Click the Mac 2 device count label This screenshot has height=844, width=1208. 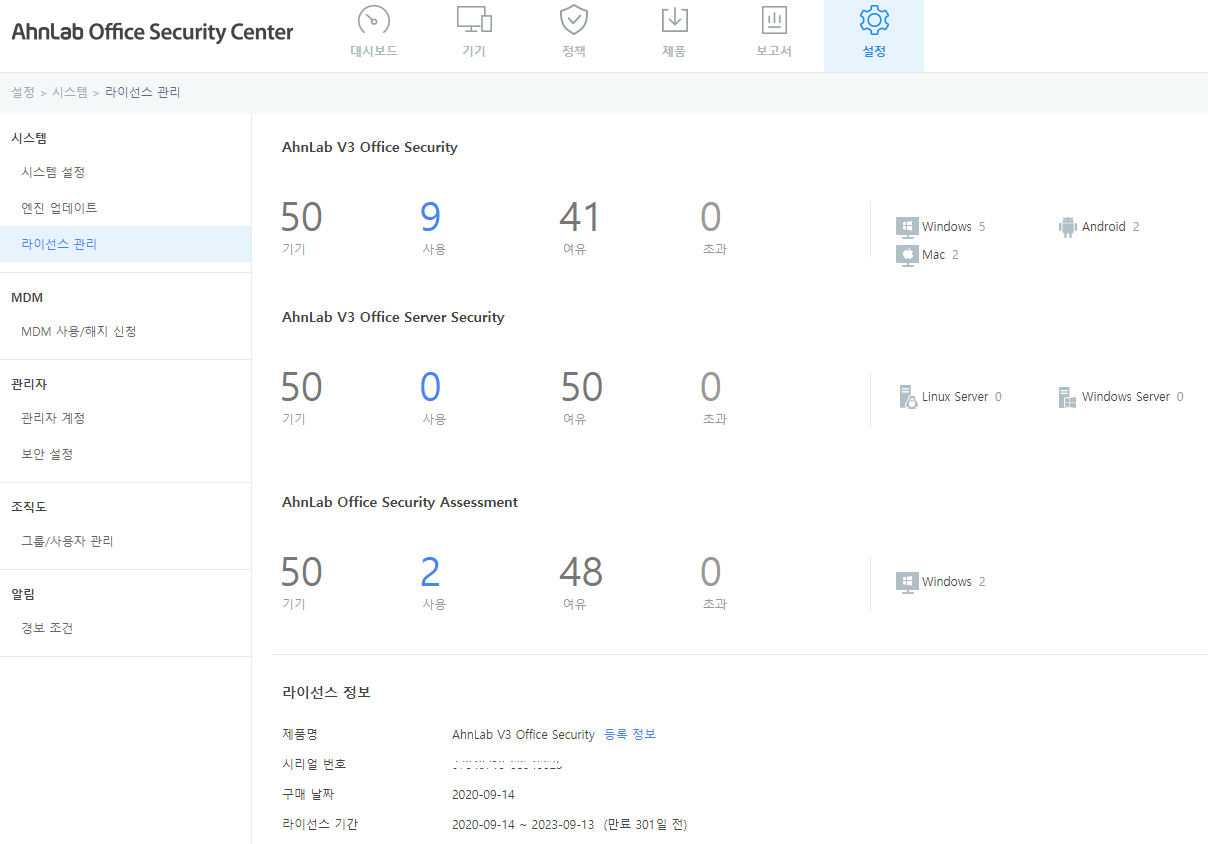pyautogui.click(x=940, y=255)
